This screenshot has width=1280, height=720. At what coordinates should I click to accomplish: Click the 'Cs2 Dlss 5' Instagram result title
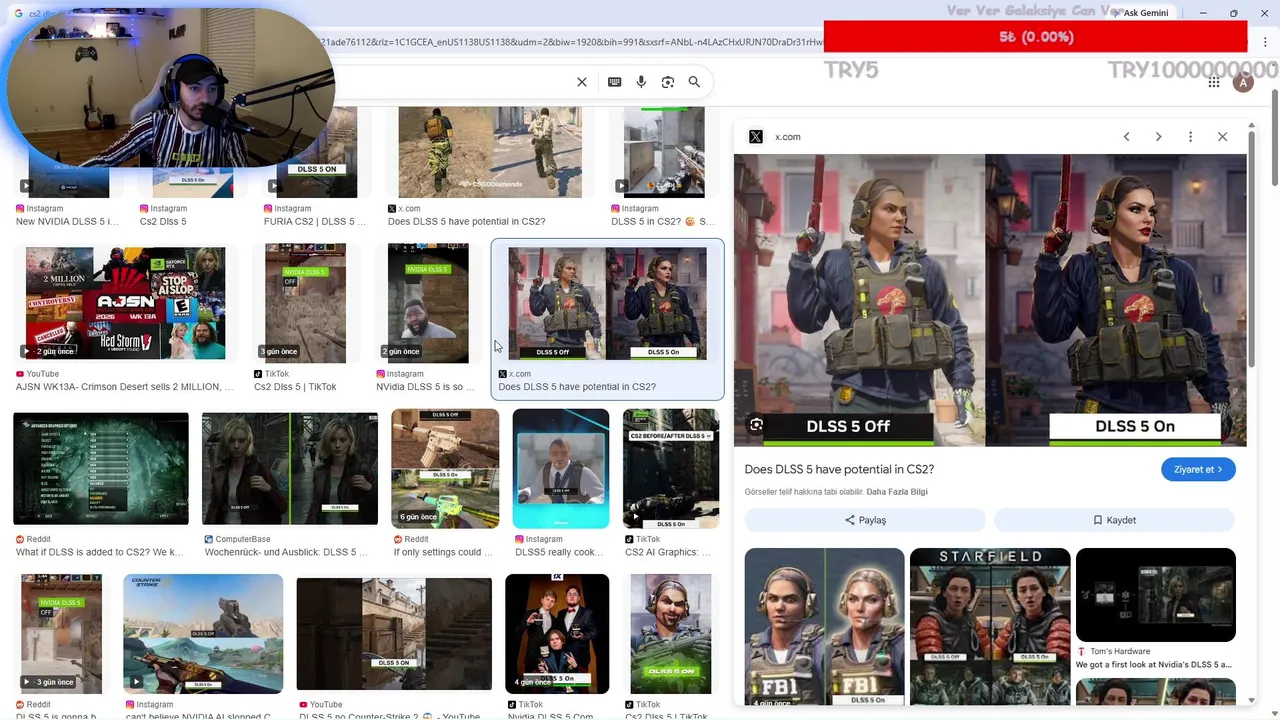[x=163, y=222]
